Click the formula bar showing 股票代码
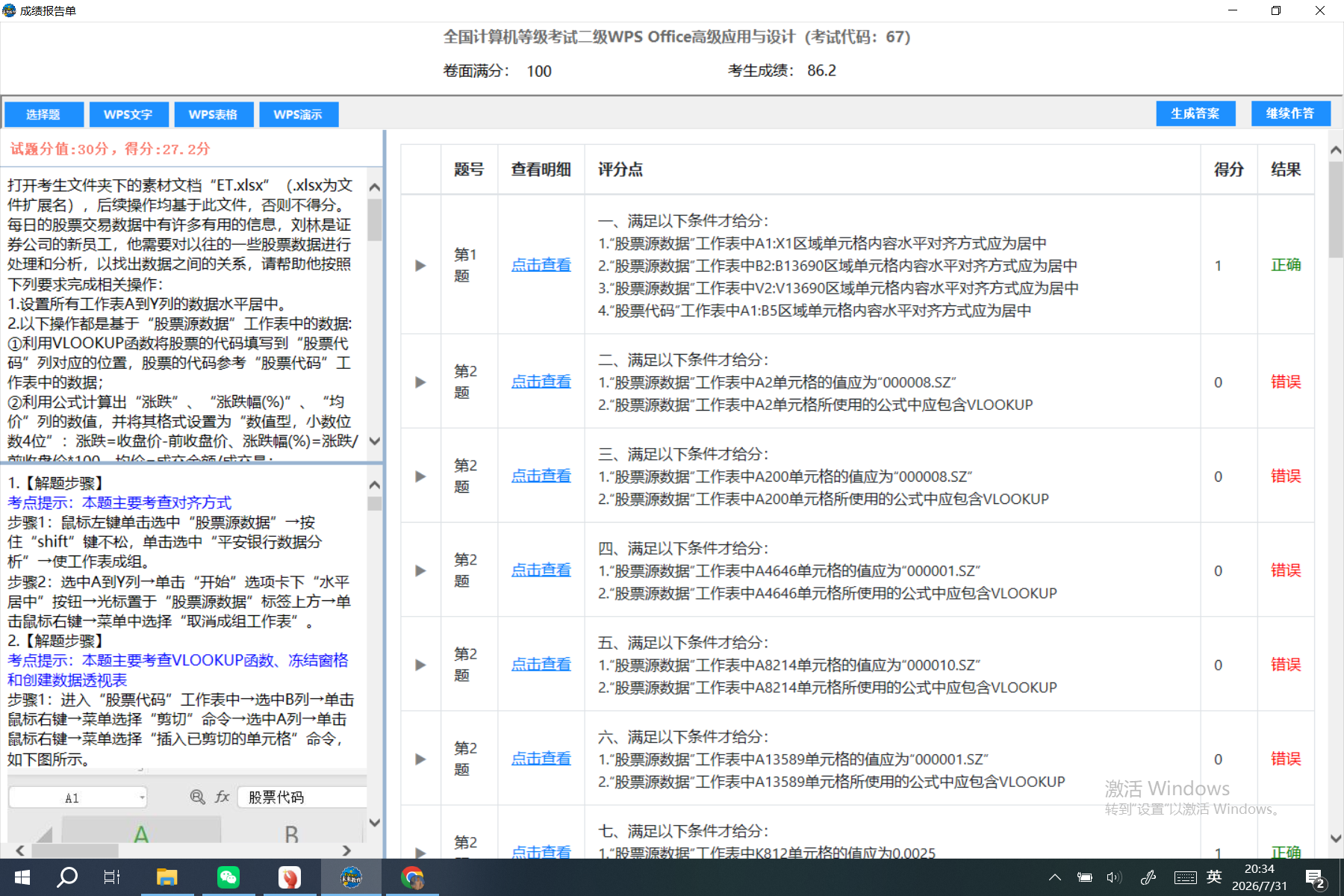 pos(302,797)
